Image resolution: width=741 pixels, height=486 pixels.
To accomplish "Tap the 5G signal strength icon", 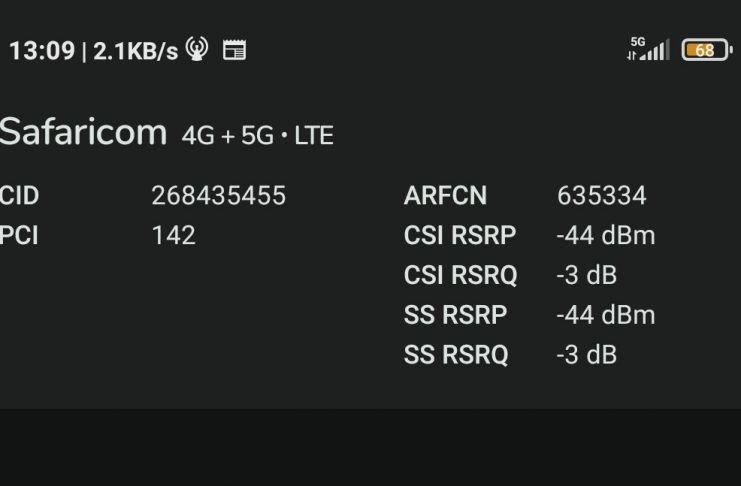I will pos(648,49).
